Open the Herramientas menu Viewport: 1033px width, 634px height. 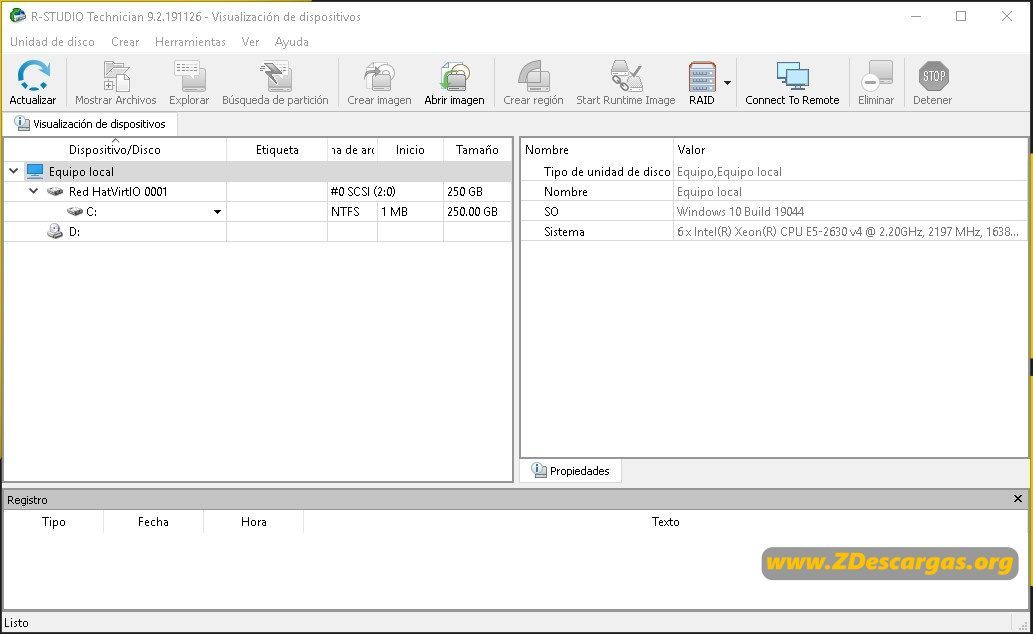coord(190,42)
